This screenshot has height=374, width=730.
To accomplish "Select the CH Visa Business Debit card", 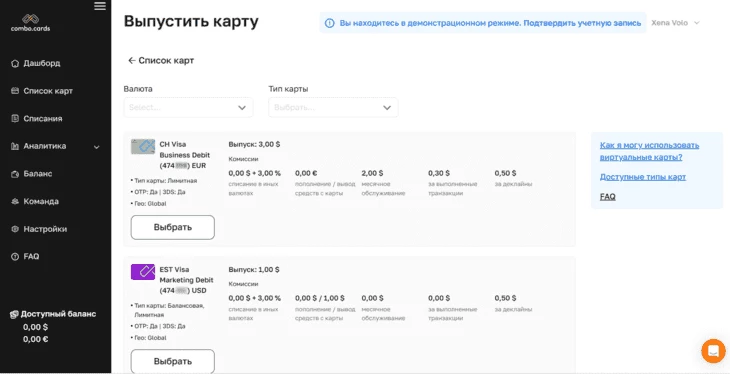I will coord(173,227).
